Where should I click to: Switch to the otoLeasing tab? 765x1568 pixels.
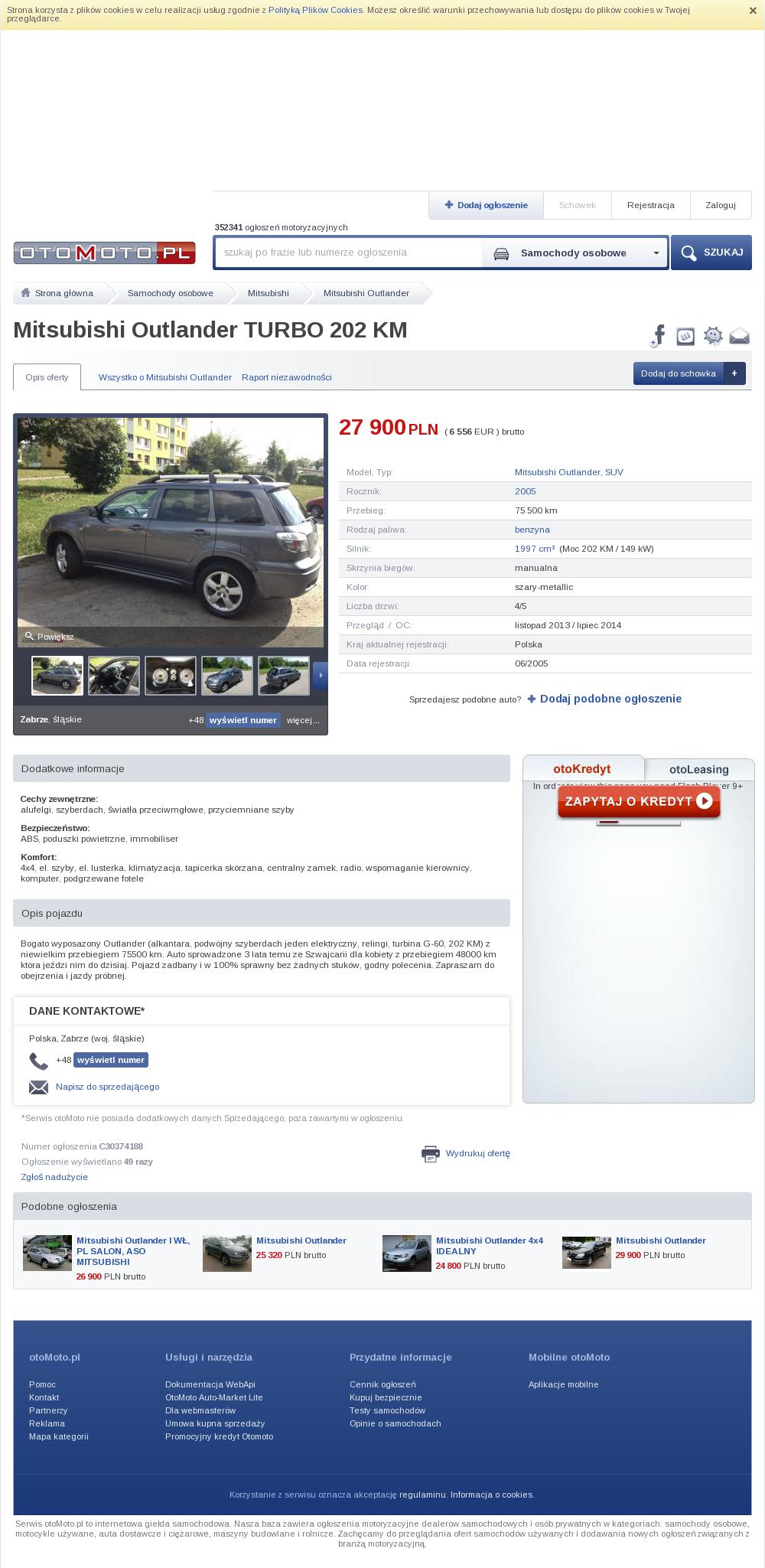point(699,770)
